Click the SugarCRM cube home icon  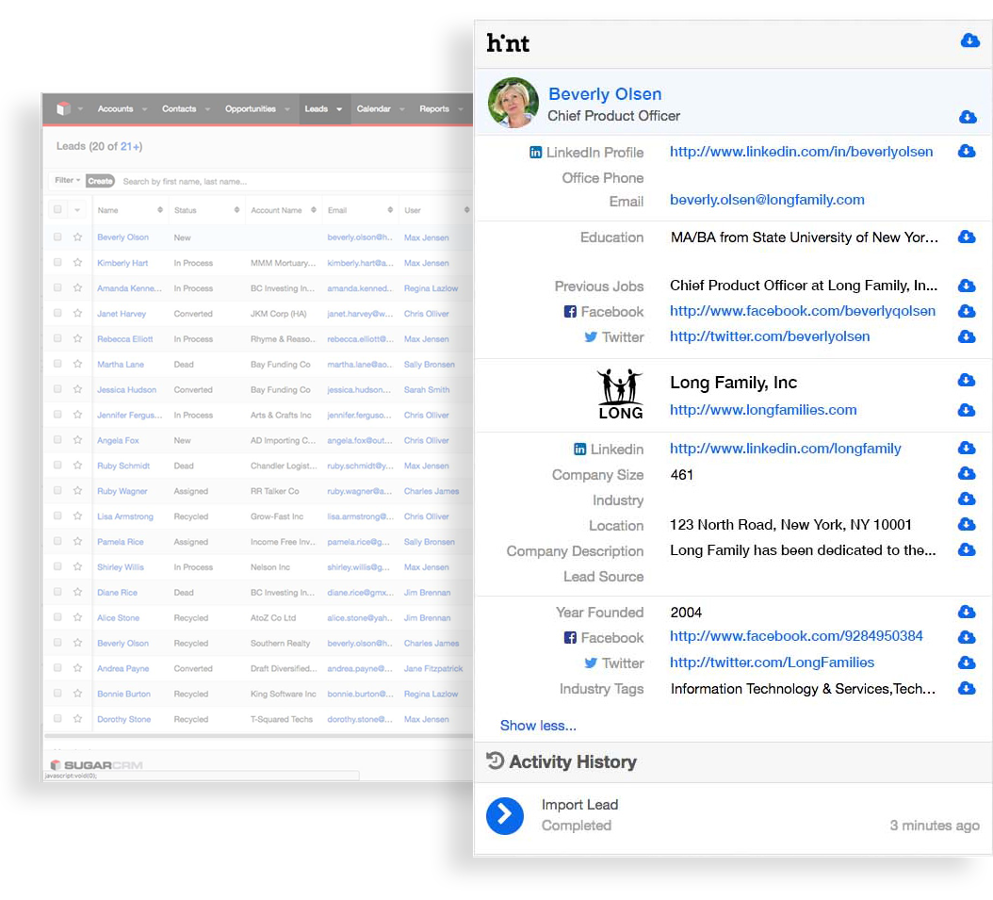pos(62,109)
